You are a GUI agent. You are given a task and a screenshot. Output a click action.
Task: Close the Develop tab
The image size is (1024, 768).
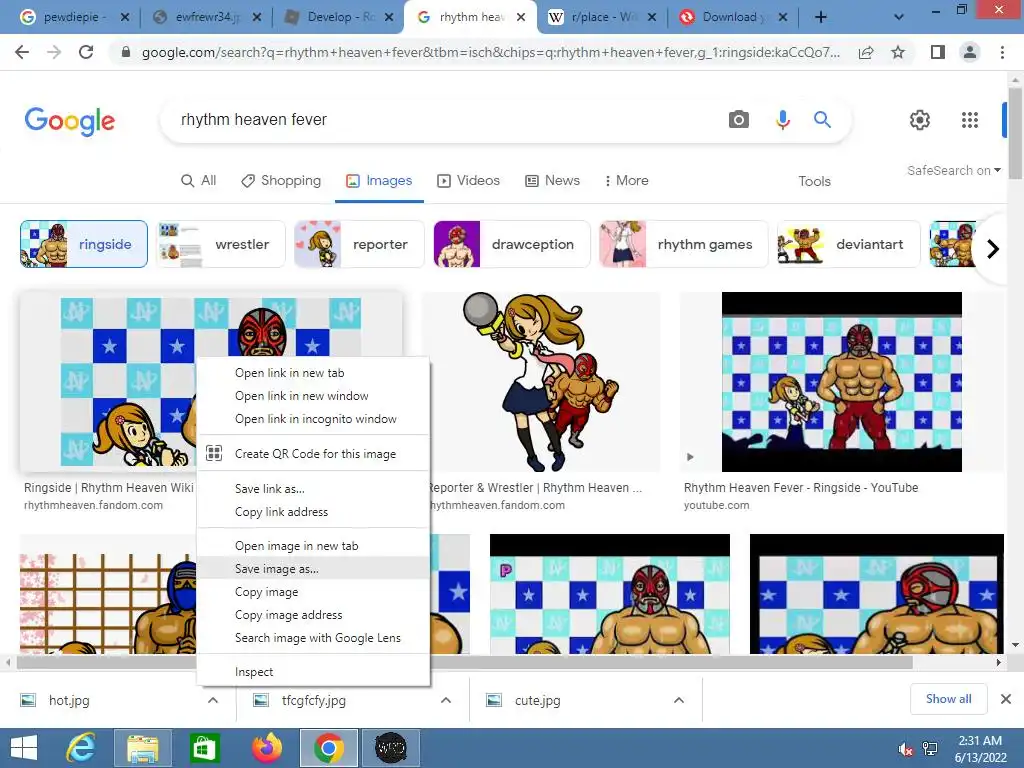389,18
